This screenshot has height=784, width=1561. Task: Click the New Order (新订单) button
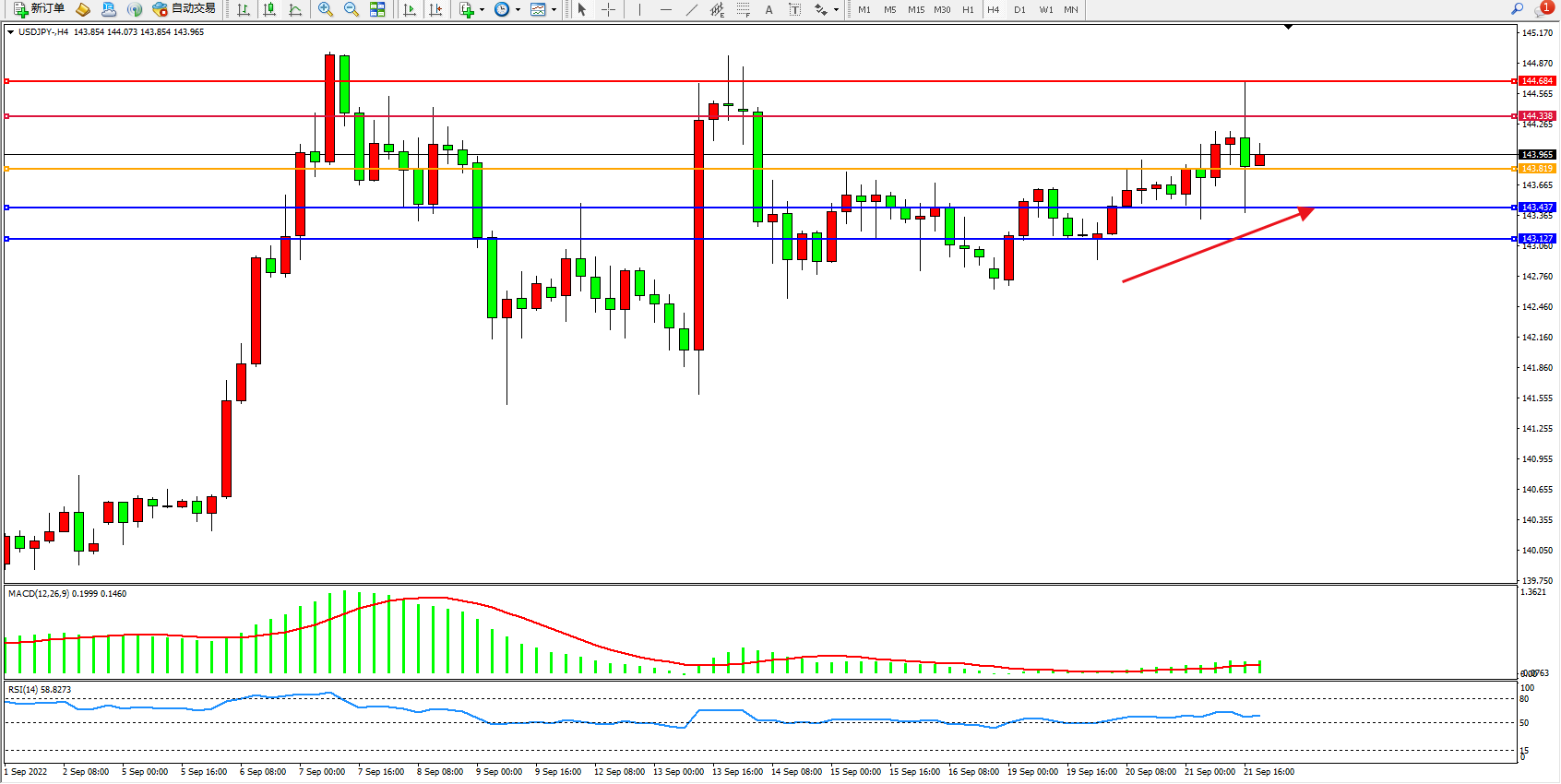click(x=39, y=9)
